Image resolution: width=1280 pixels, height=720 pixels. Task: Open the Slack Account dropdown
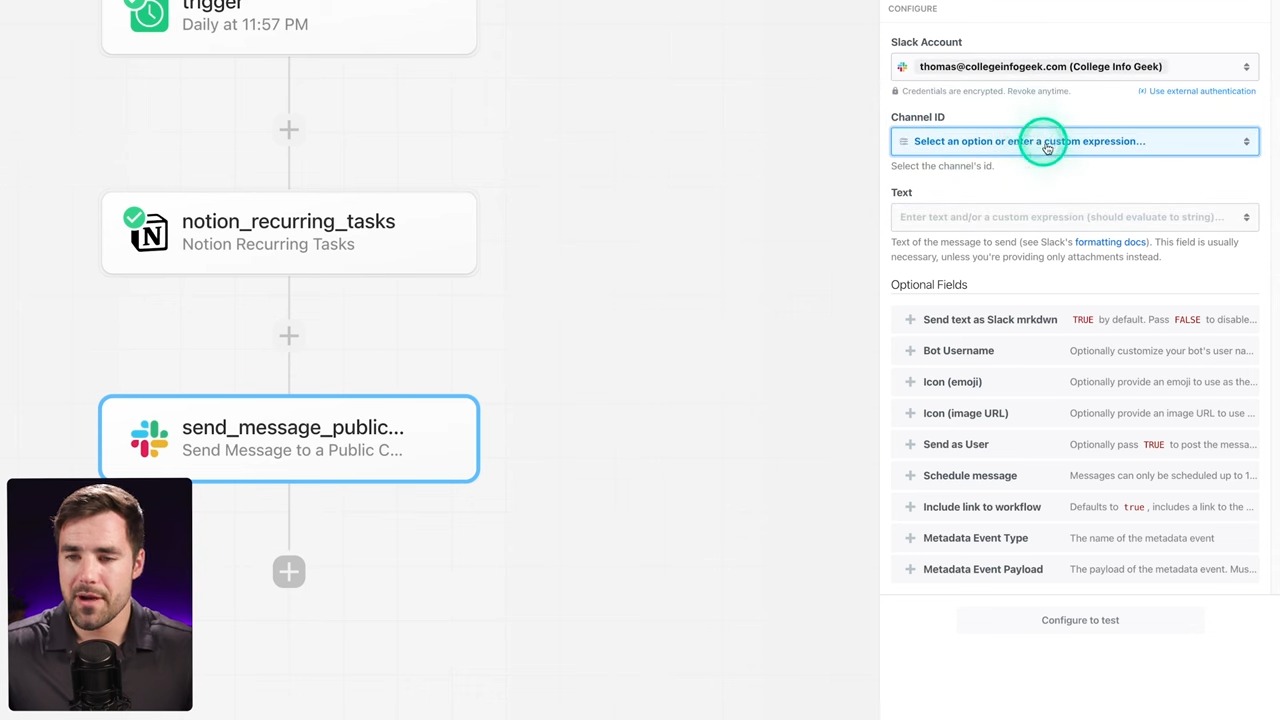click(1075, 67)
